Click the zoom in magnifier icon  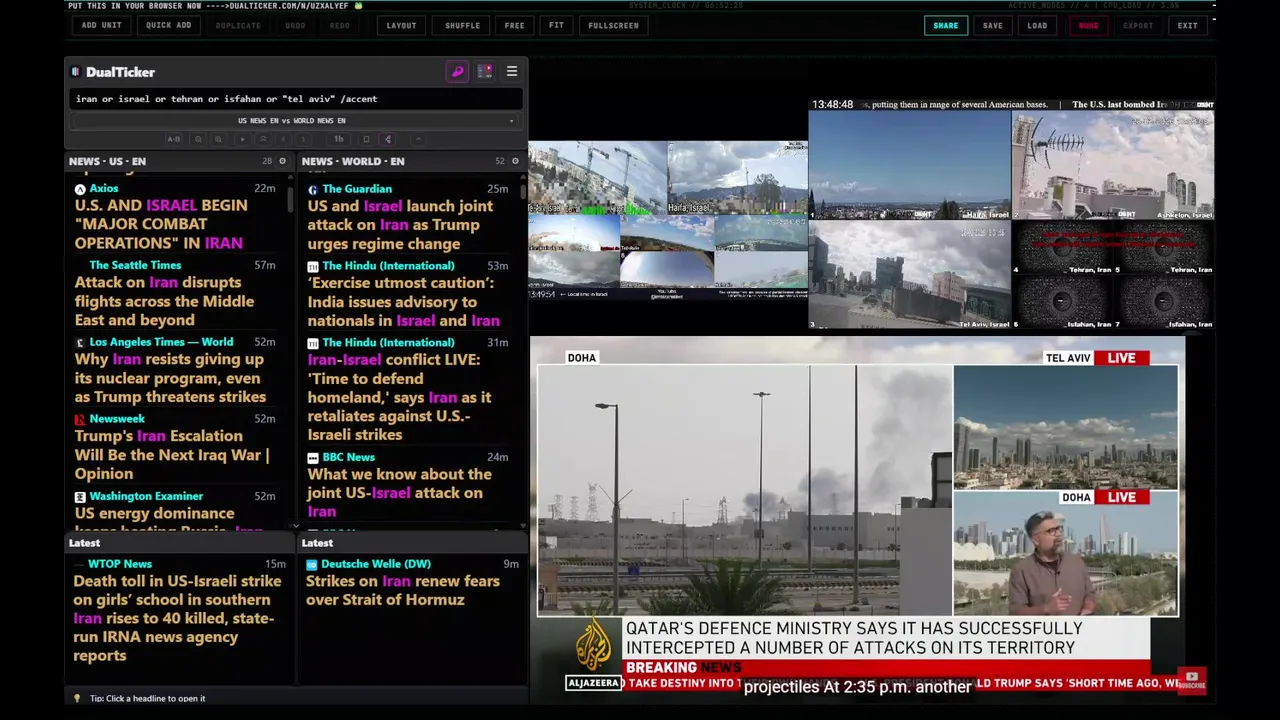click(218, 139)
